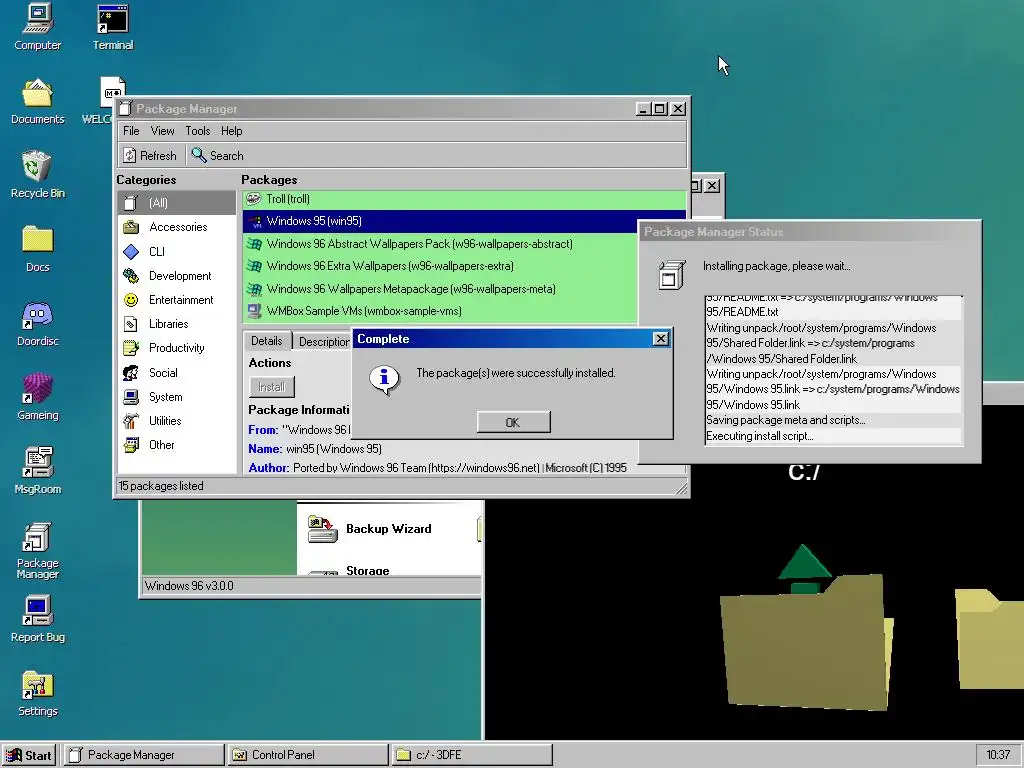Click the large 3D folder in 3DFE
This screenshot has width=1024, height=768.
pyautogui.click(x=807, y=642)
